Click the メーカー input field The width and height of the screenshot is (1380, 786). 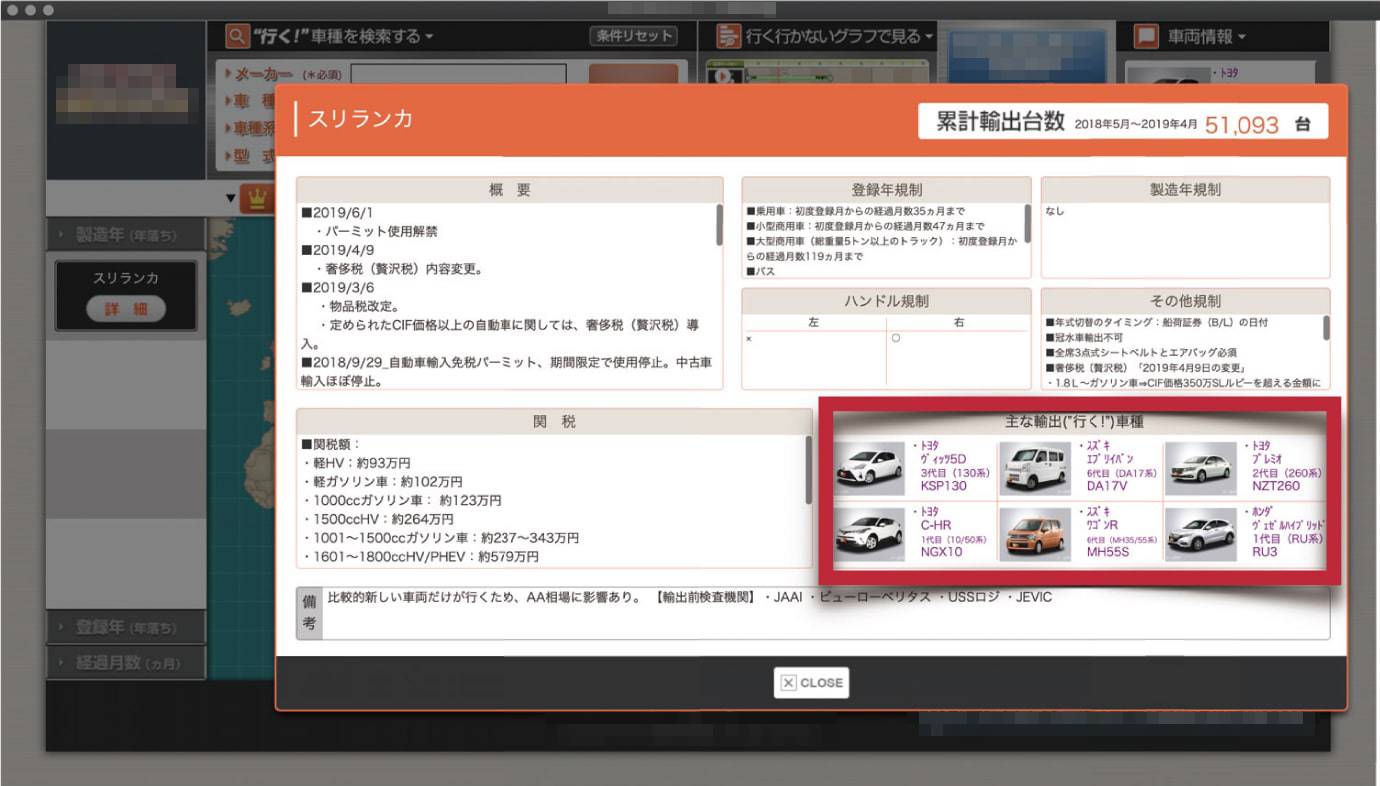[x=458, y=74]
